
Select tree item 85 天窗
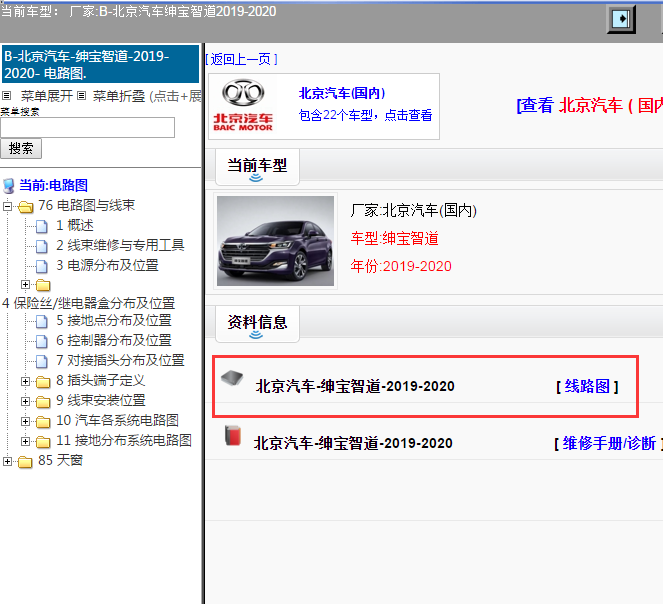[60, 460]
